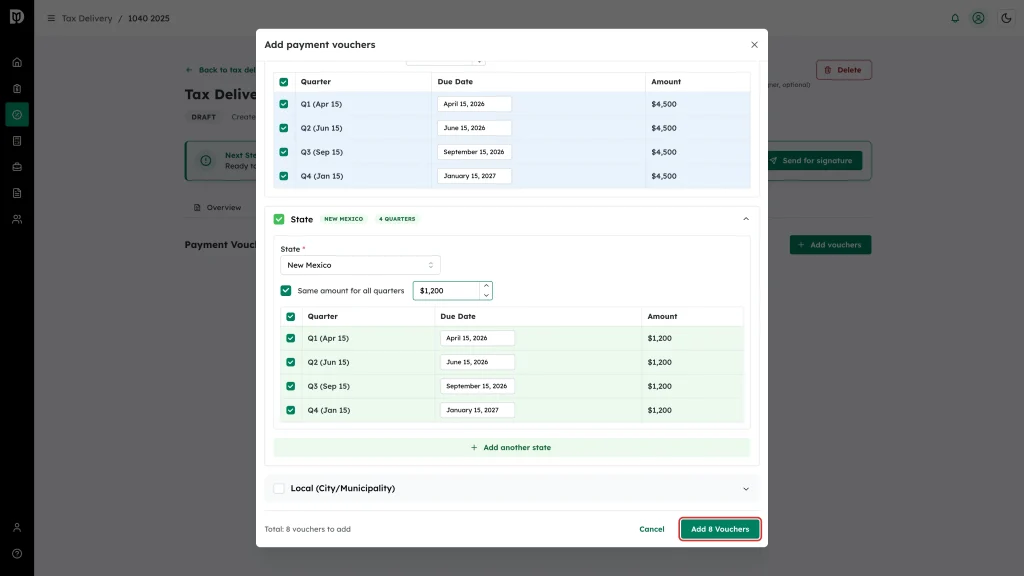Open state Q2 June 15, 2026 date picker
1024x576 pixels.
pyautogui.click(x=477, y=362)
